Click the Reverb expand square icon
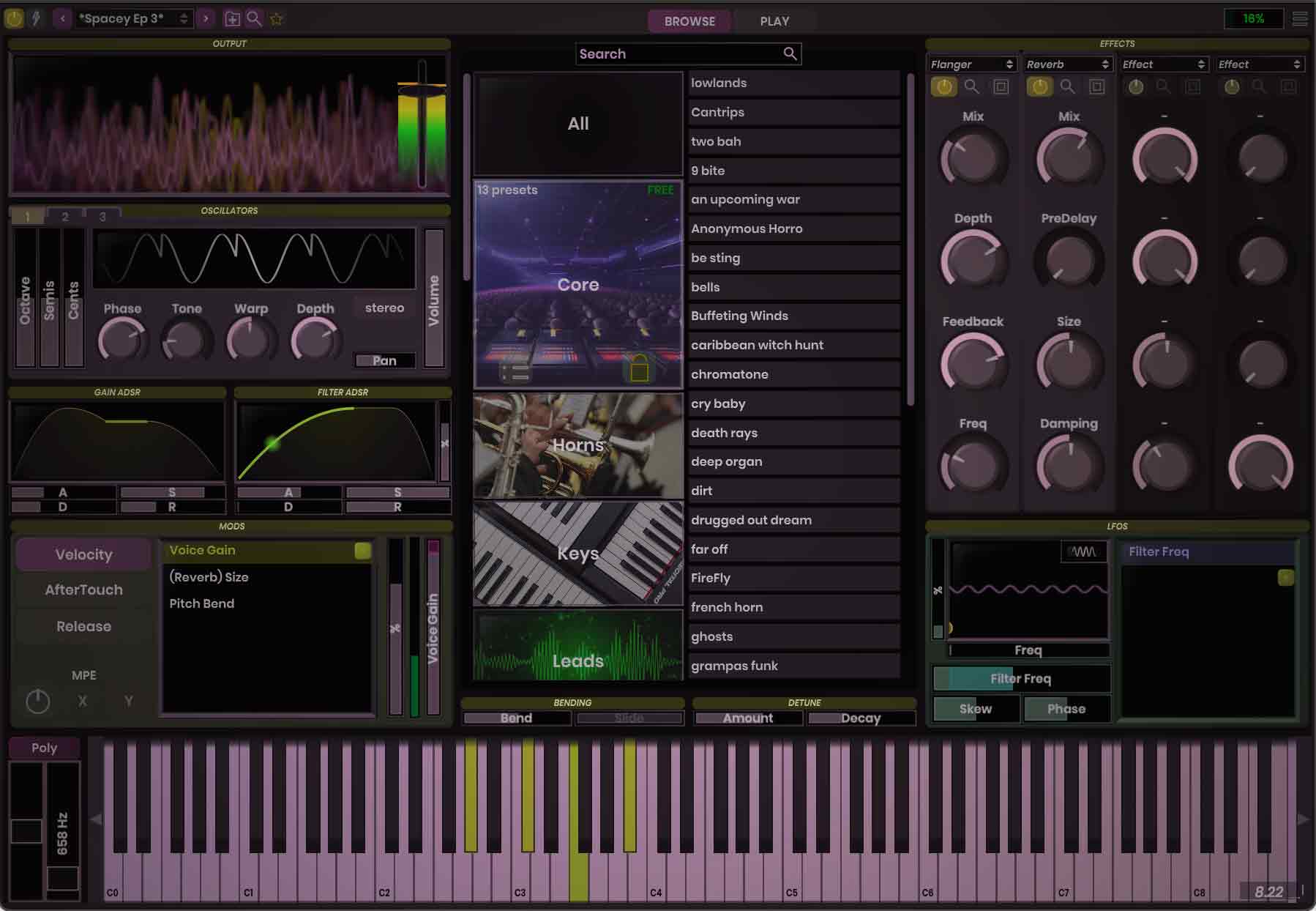Image resolution: width=1316 pixels, height=911 pixels. pyautogui.click(x=1096, y=86)
